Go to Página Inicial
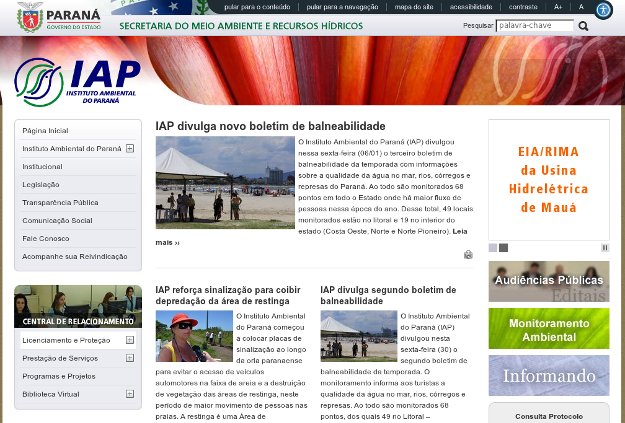625x423 pixels. coord(45,130)
